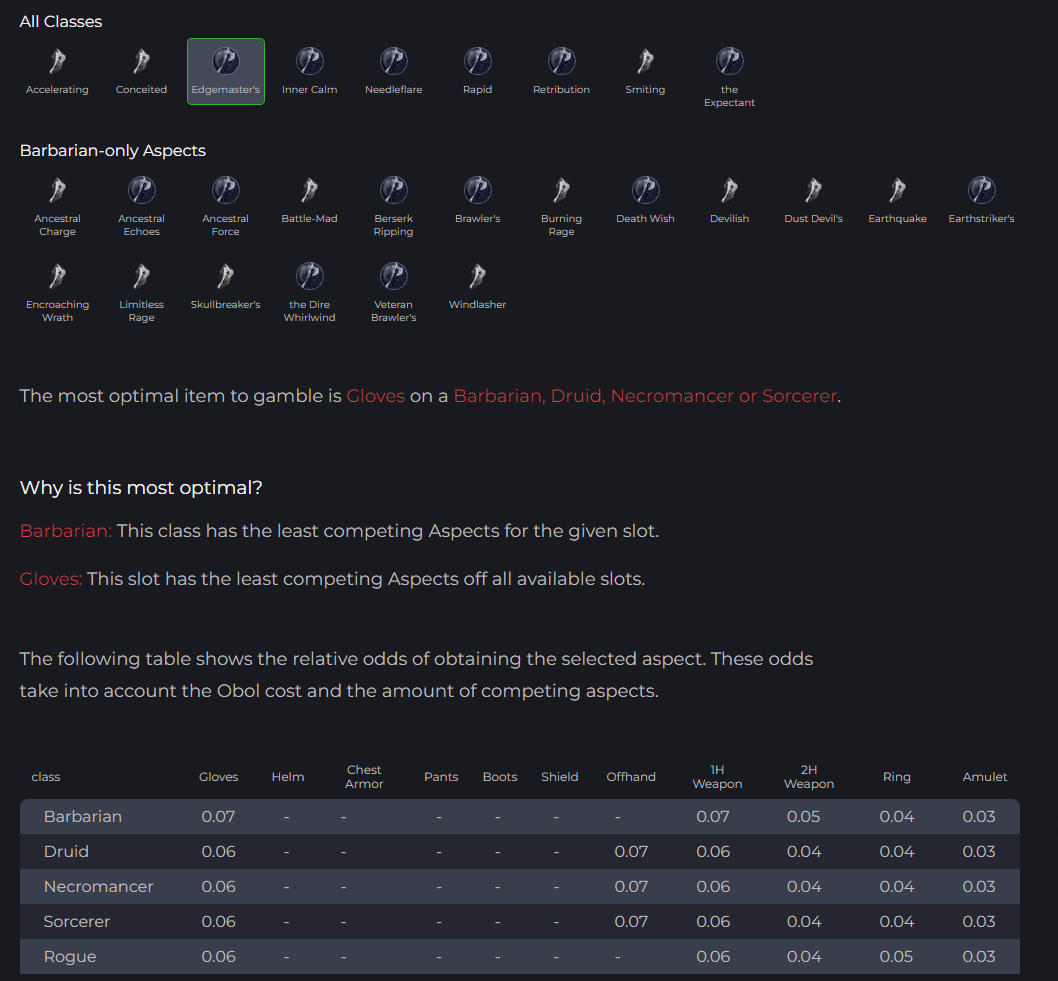The height and width of the screenshot is (981, 1058).
Task: Select the Earthstriker's aspect icon
Action: point(982,190)
